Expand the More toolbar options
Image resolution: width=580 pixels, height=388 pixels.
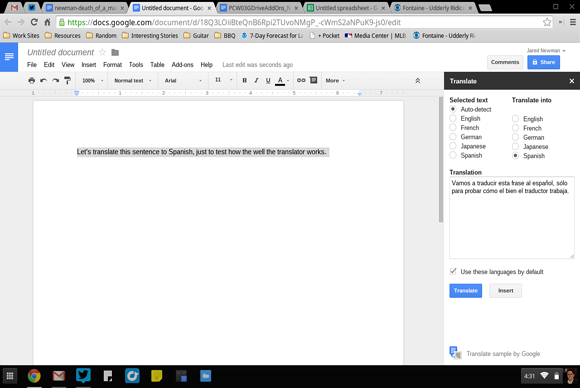point(335,80)
